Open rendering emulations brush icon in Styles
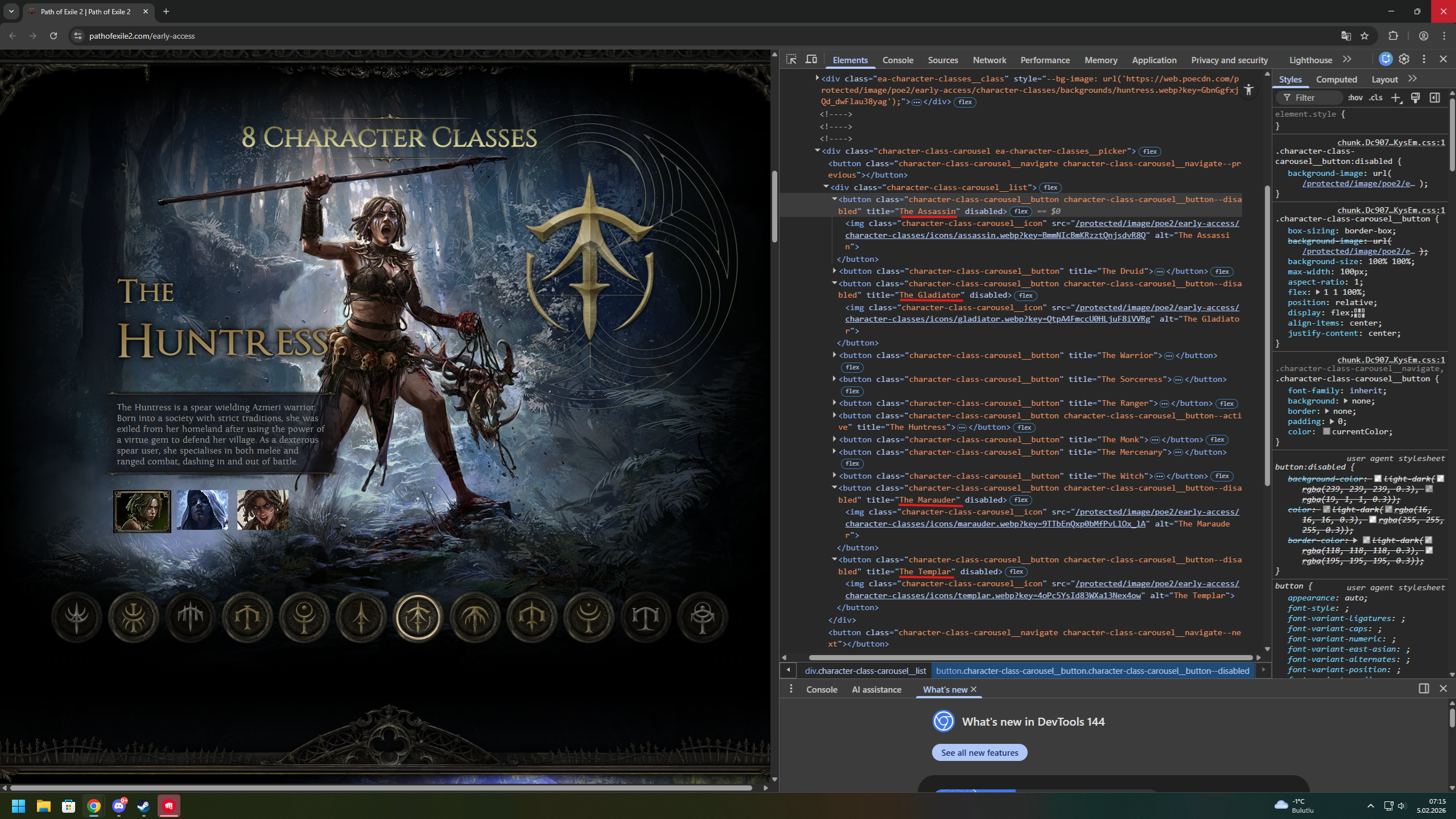The height and width of the screenshot is (819, 1456). click(x=1416, y=98)
